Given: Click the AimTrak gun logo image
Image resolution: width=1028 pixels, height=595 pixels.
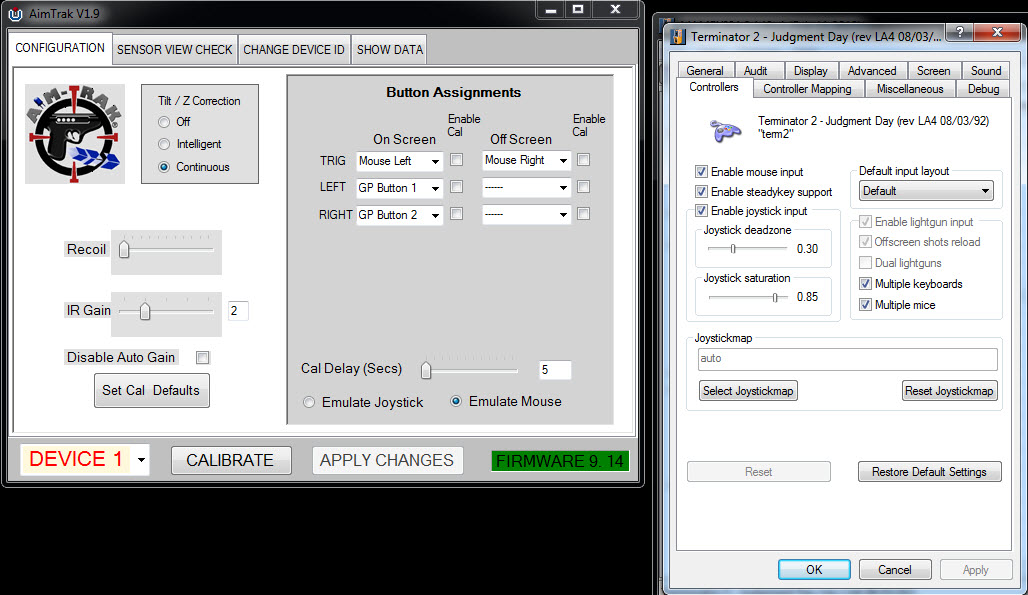Looking at the screenshot, I should point(75,134).
